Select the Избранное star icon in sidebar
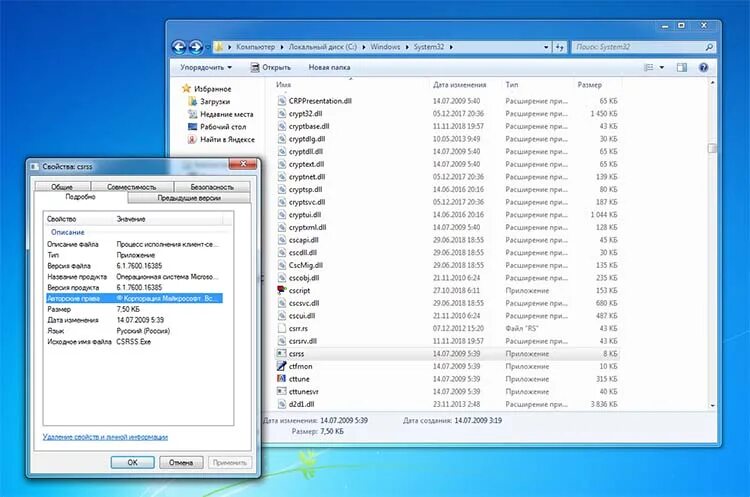 [186, 88]
